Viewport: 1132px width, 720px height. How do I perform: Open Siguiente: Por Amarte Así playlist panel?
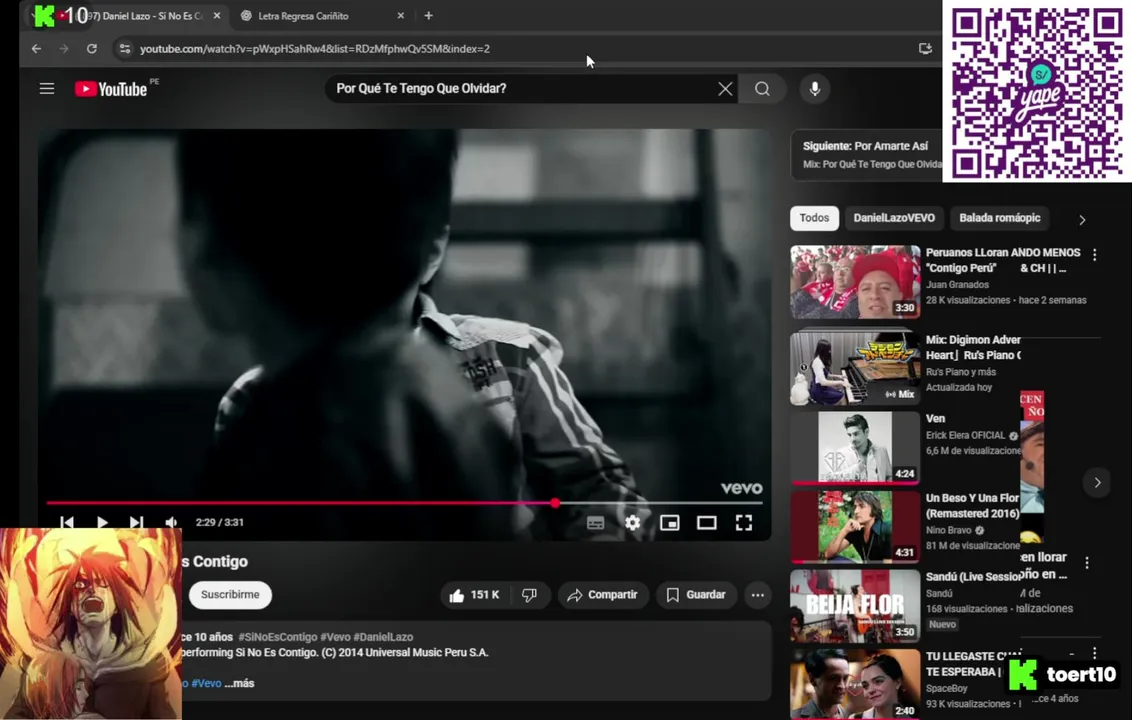coord(866,155)
